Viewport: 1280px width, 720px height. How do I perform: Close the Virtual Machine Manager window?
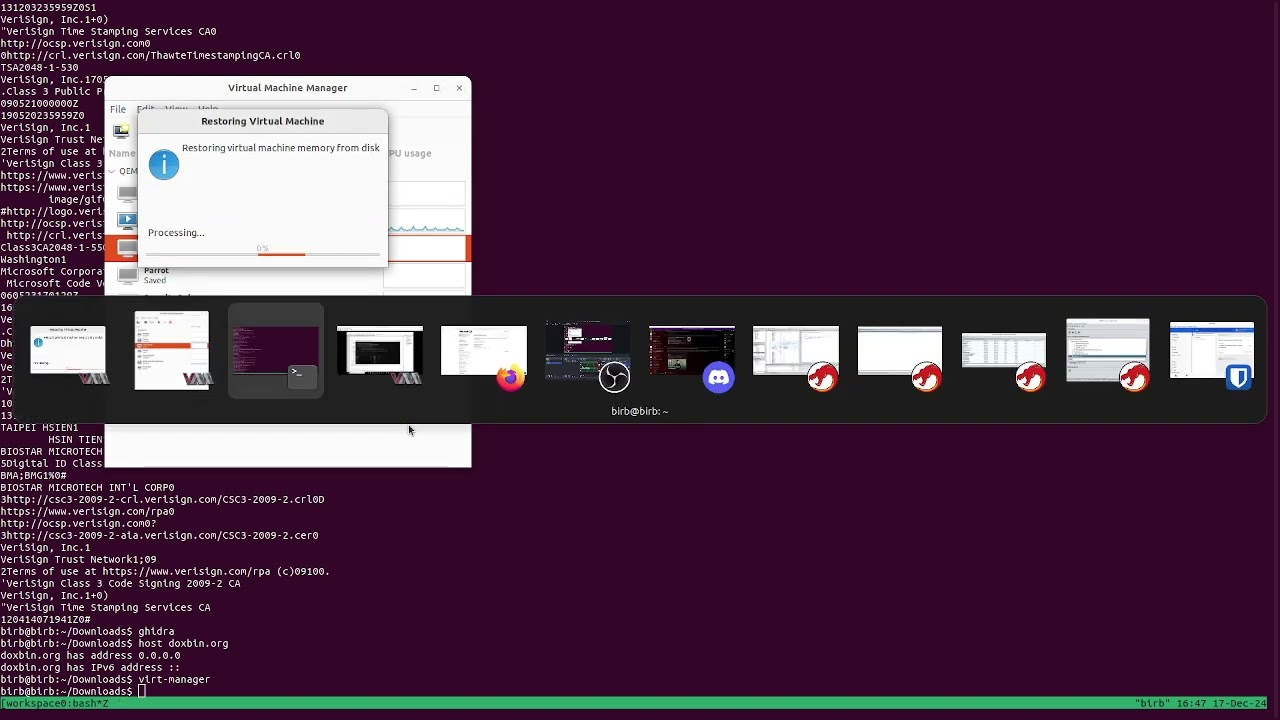(x=459, y=88)
